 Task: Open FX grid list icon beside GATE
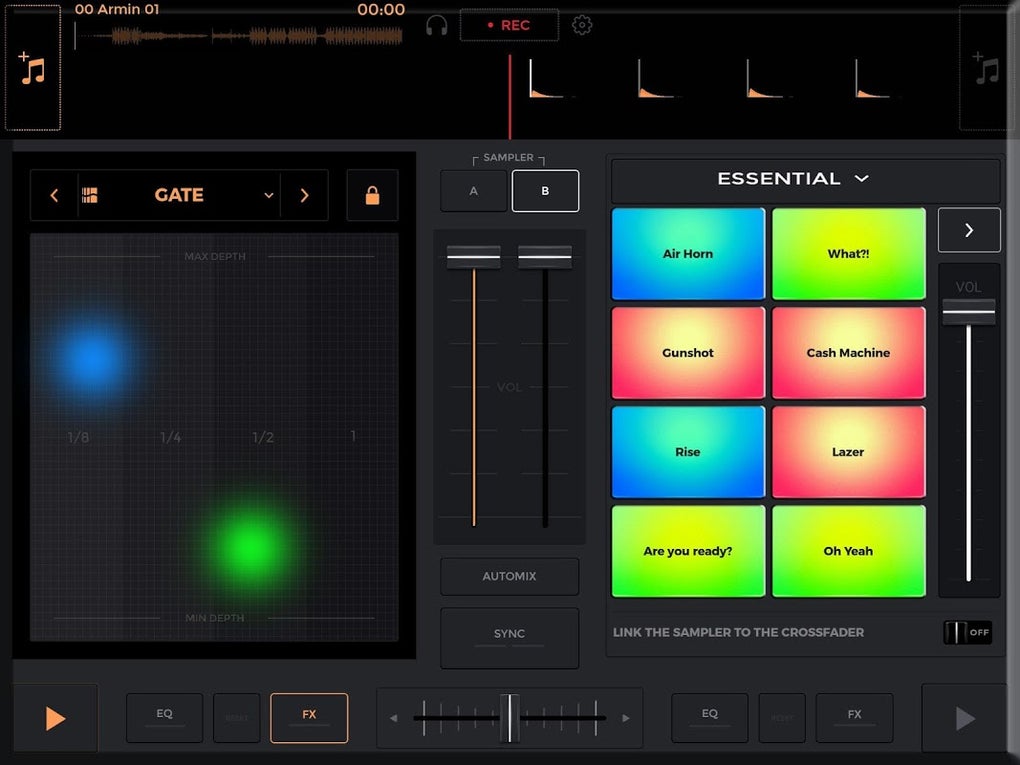click(x=90, y=195)
